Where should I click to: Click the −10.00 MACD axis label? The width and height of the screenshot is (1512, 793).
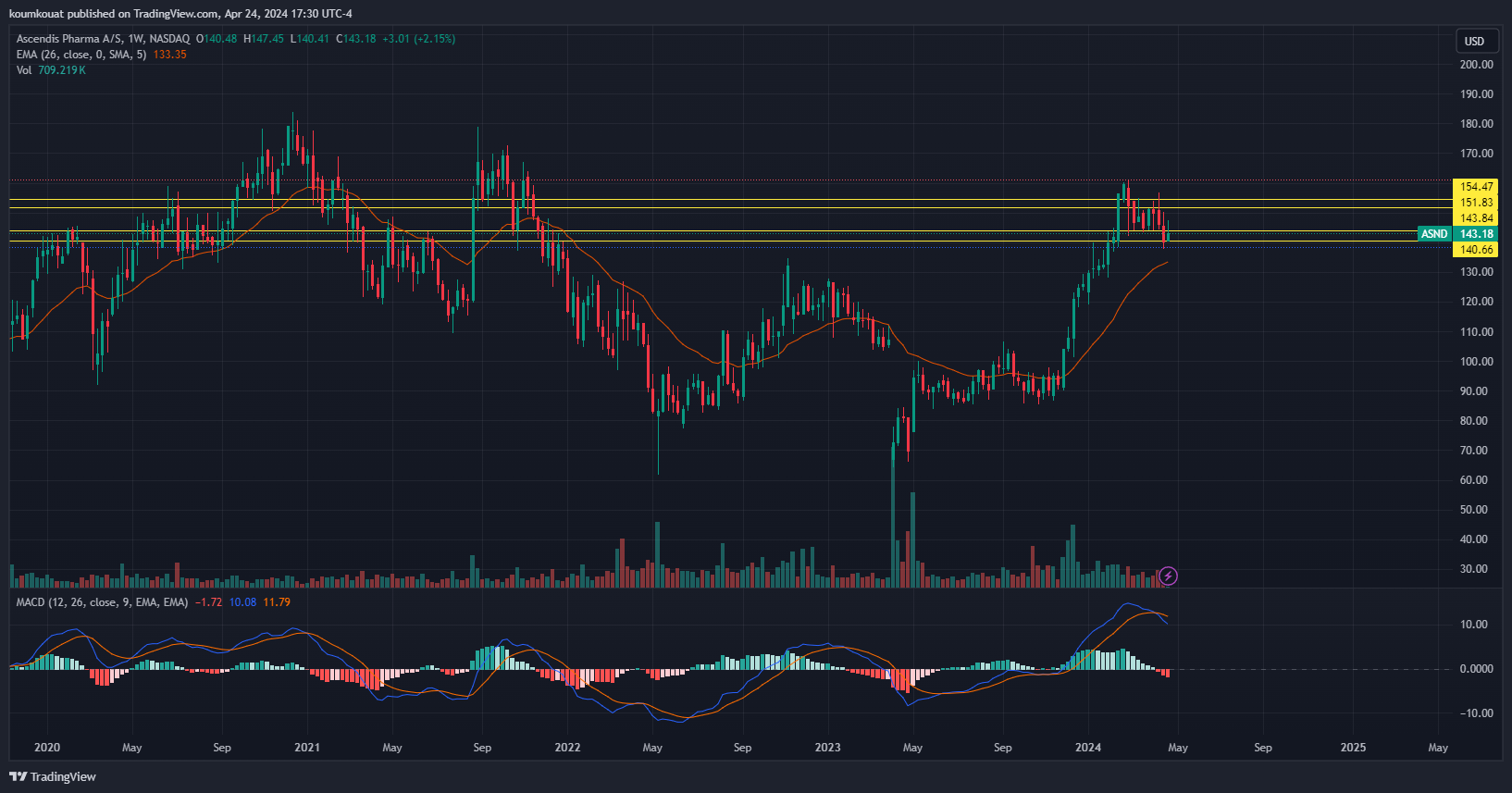click(1477, 713)
